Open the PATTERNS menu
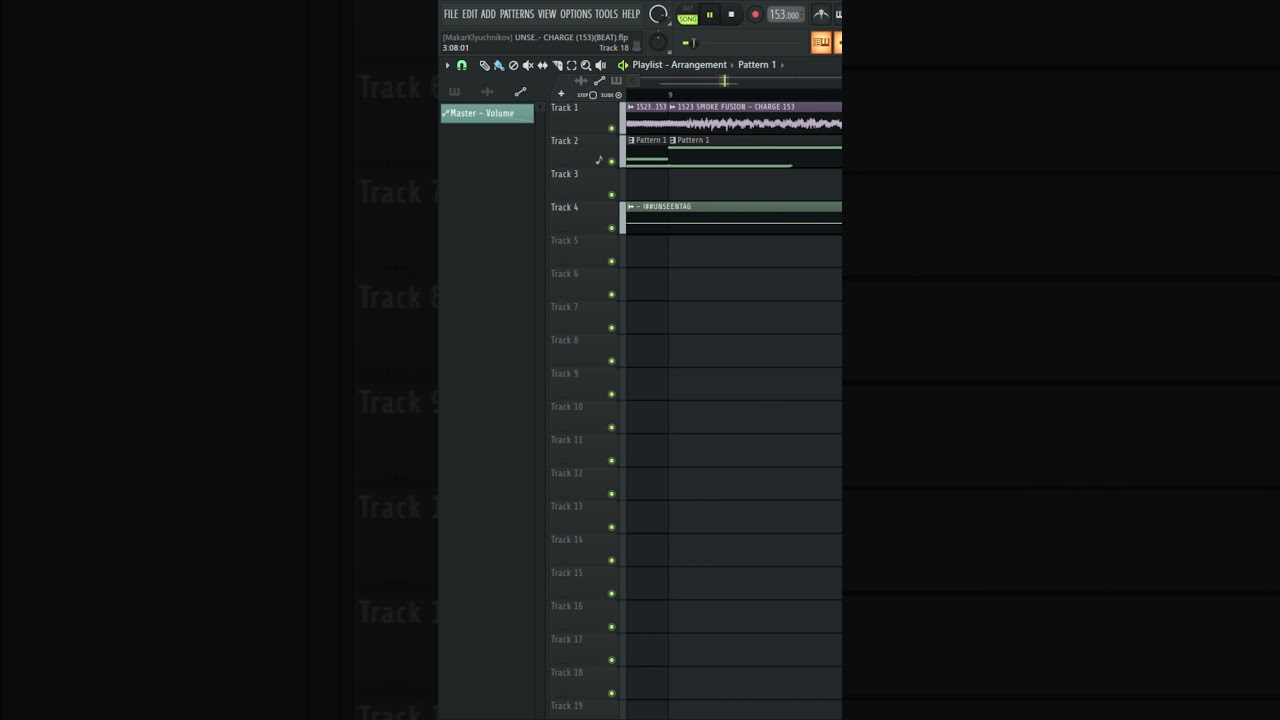 tap(517, 14)
